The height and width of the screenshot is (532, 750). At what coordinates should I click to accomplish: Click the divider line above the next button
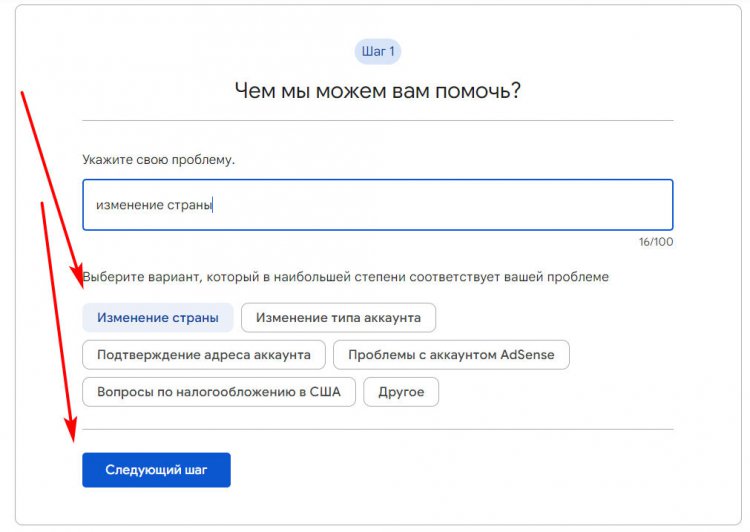pyautogui.click(x=377, y=430)
